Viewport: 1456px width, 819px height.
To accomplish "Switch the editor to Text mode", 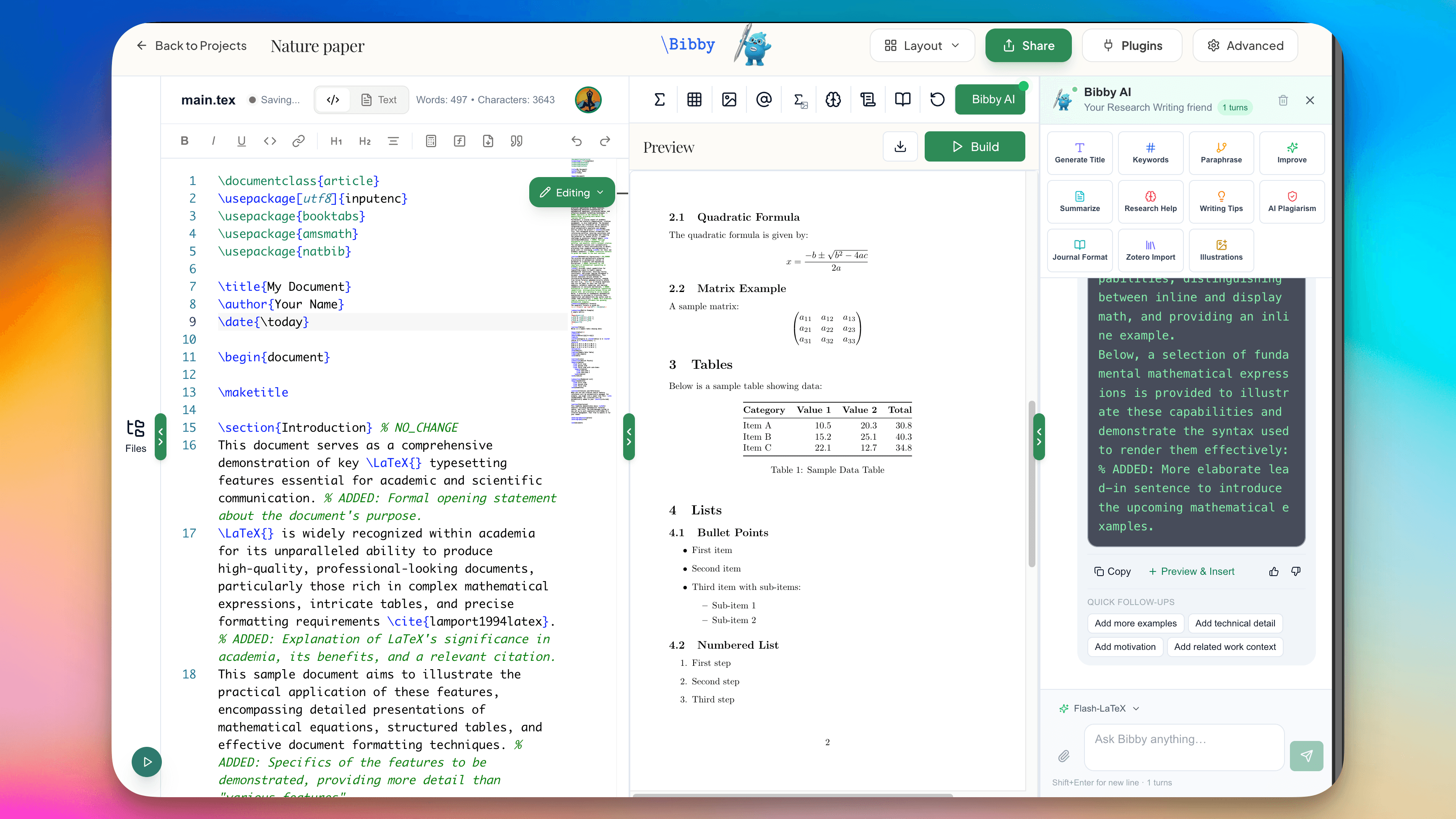I will coord(379,99).
